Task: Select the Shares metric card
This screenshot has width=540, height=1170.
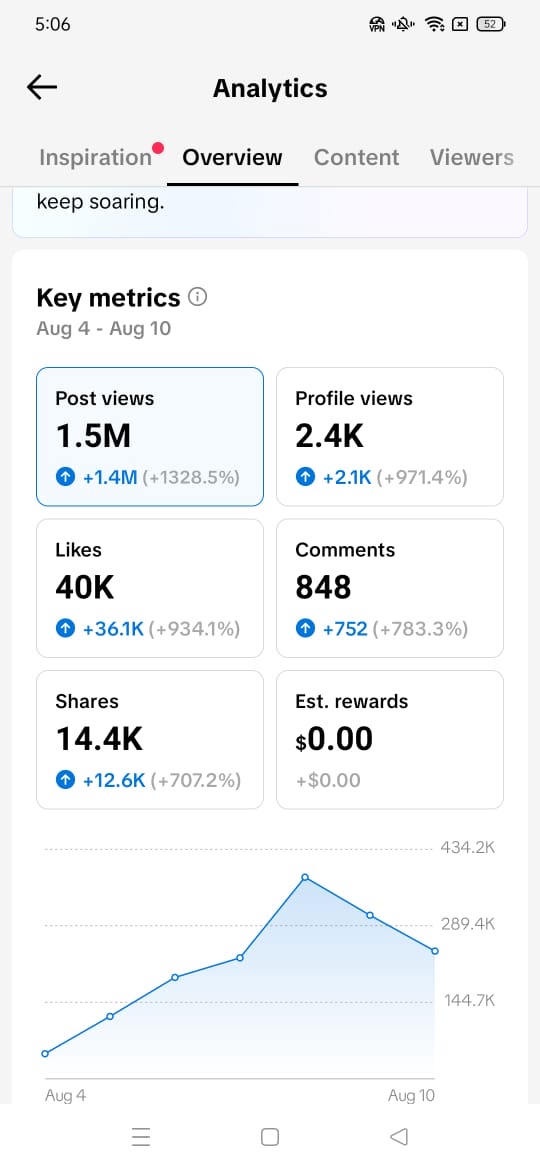Action: coord(150,739)
